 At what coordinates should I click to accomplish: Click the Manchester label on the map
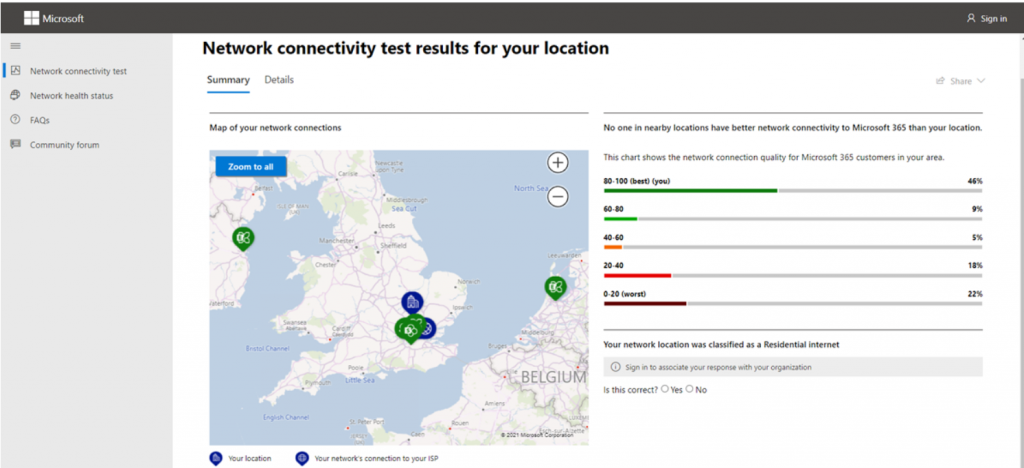(336, 240)
